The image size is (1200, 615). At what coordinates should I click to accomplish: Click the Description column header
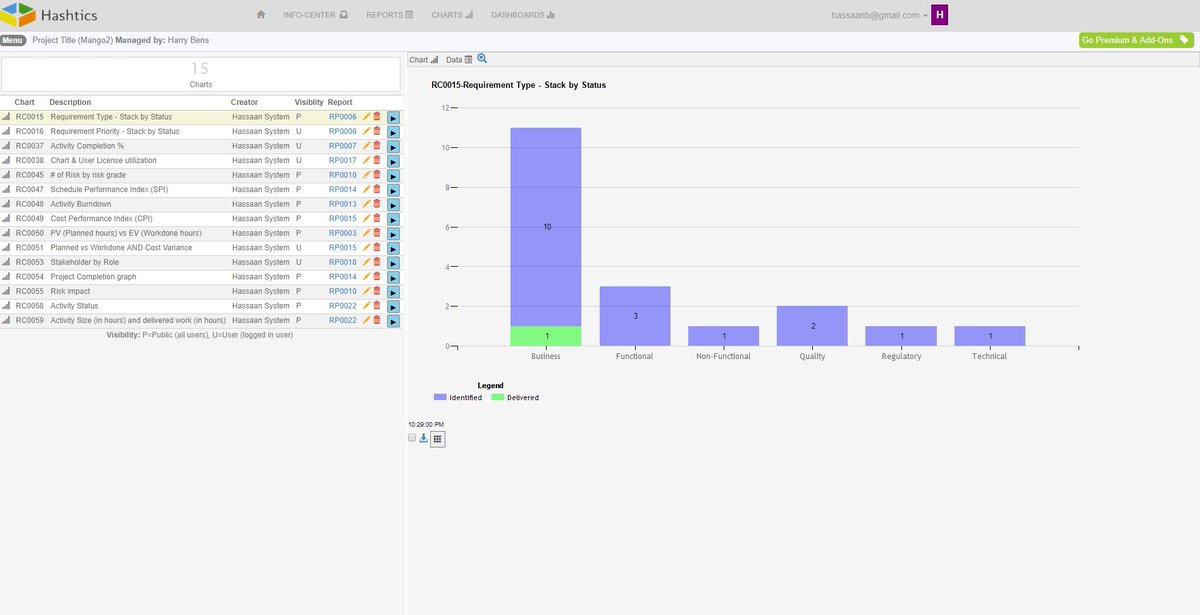70,102
